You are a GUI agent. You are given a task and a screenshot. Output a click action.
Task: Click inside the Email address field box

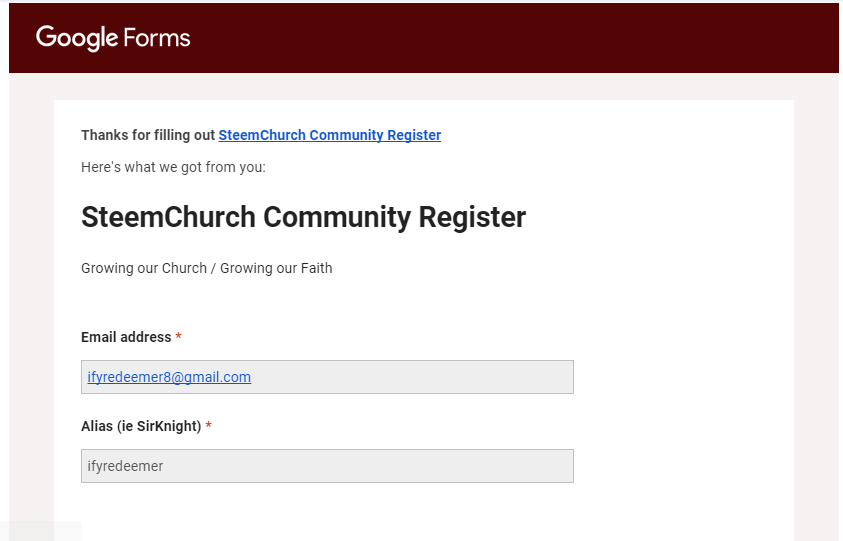coord(327,377)
